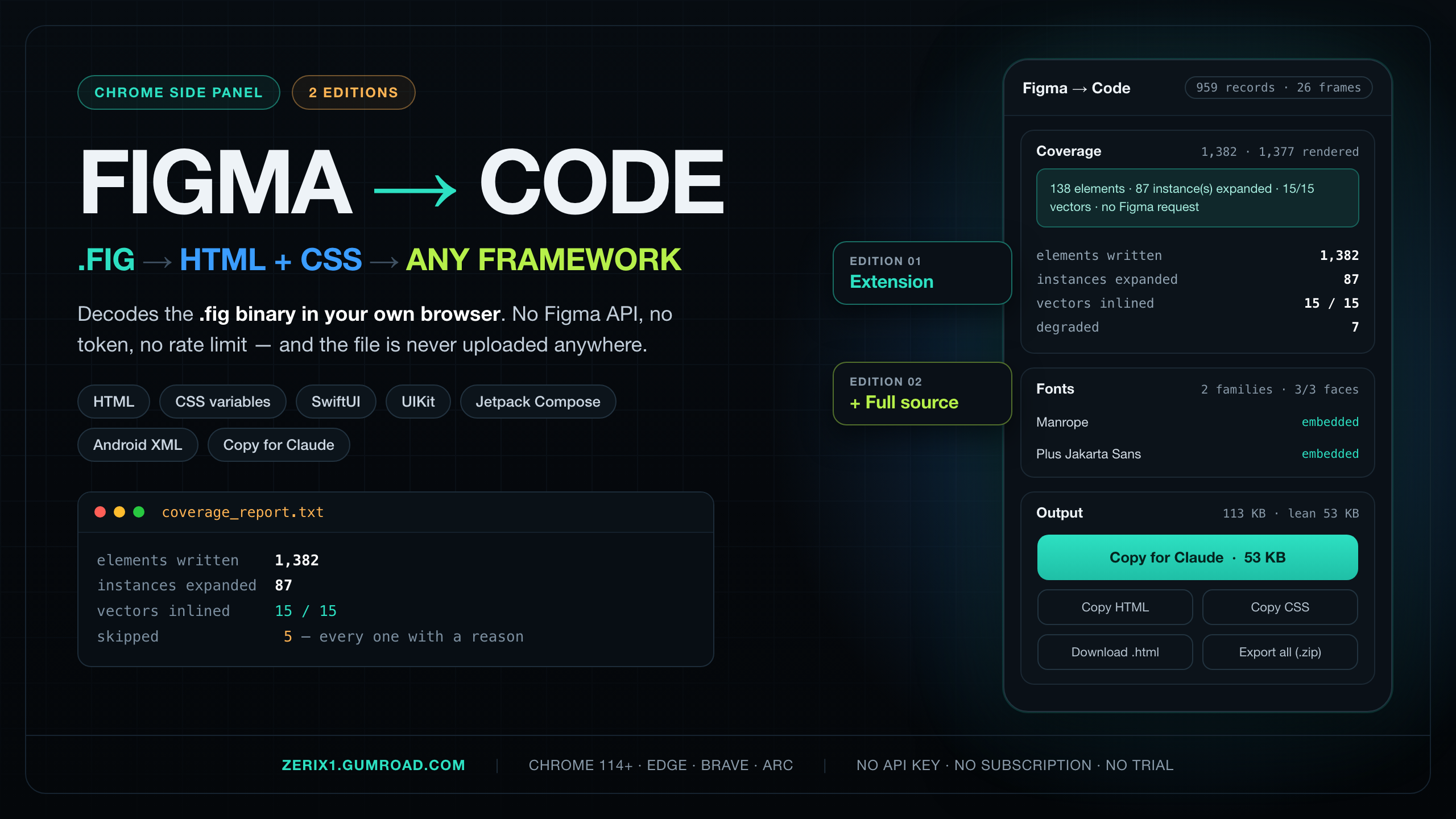Click the Fonts section heading
The width and height of the screenshot is (1456, 819).
point(1055,388)
